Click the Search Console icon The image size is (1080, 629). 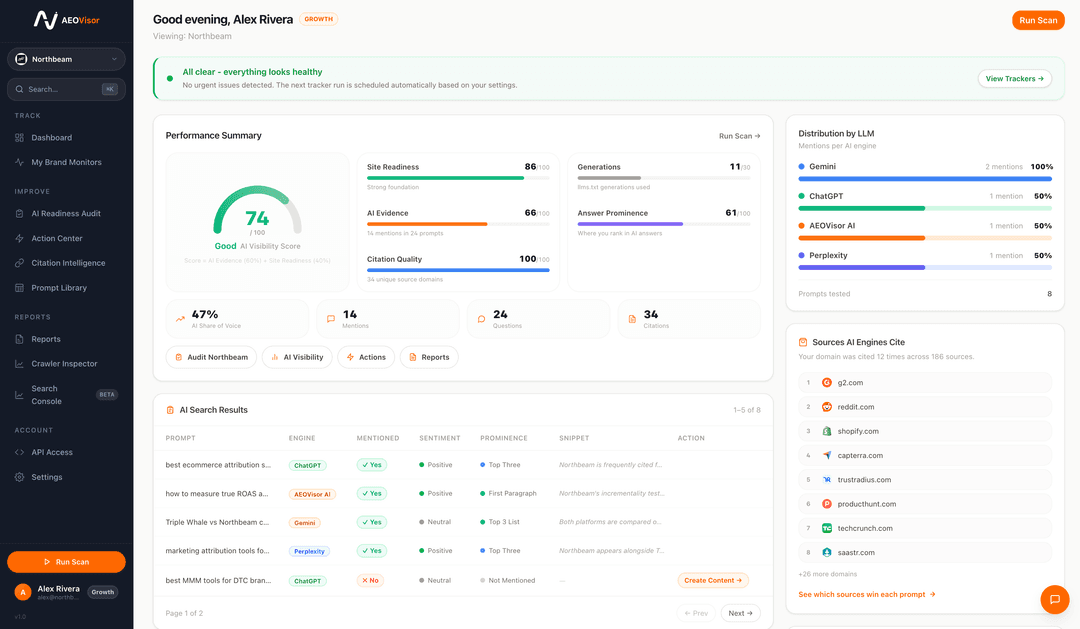[19, 395]
